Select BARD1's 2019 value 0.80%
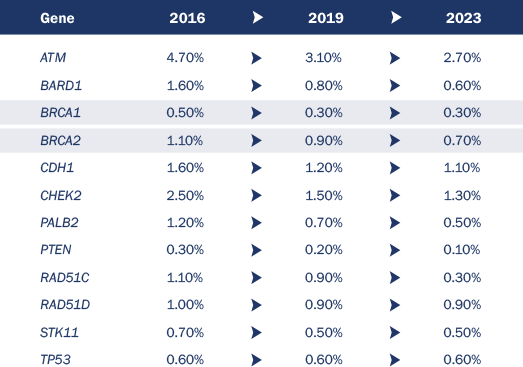The width and height of the screenshot is (523, 367). click(x=324, y=86)
